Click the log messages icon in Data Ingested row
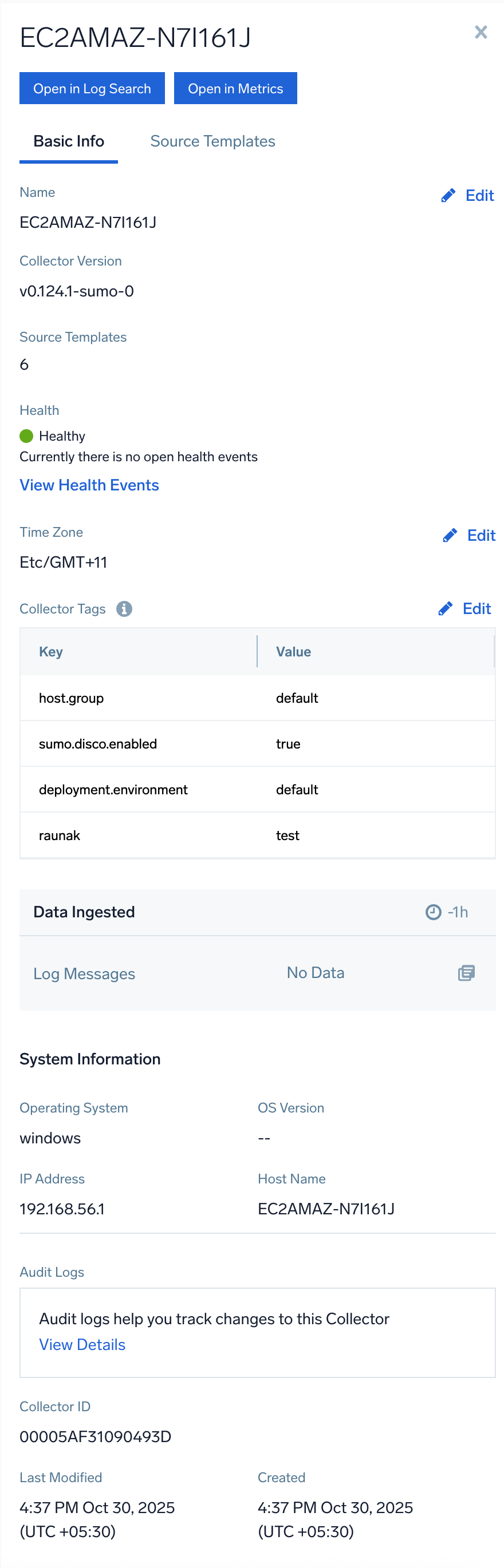The width and height of the screenshot is (504, 1568). tap(466, 973)
